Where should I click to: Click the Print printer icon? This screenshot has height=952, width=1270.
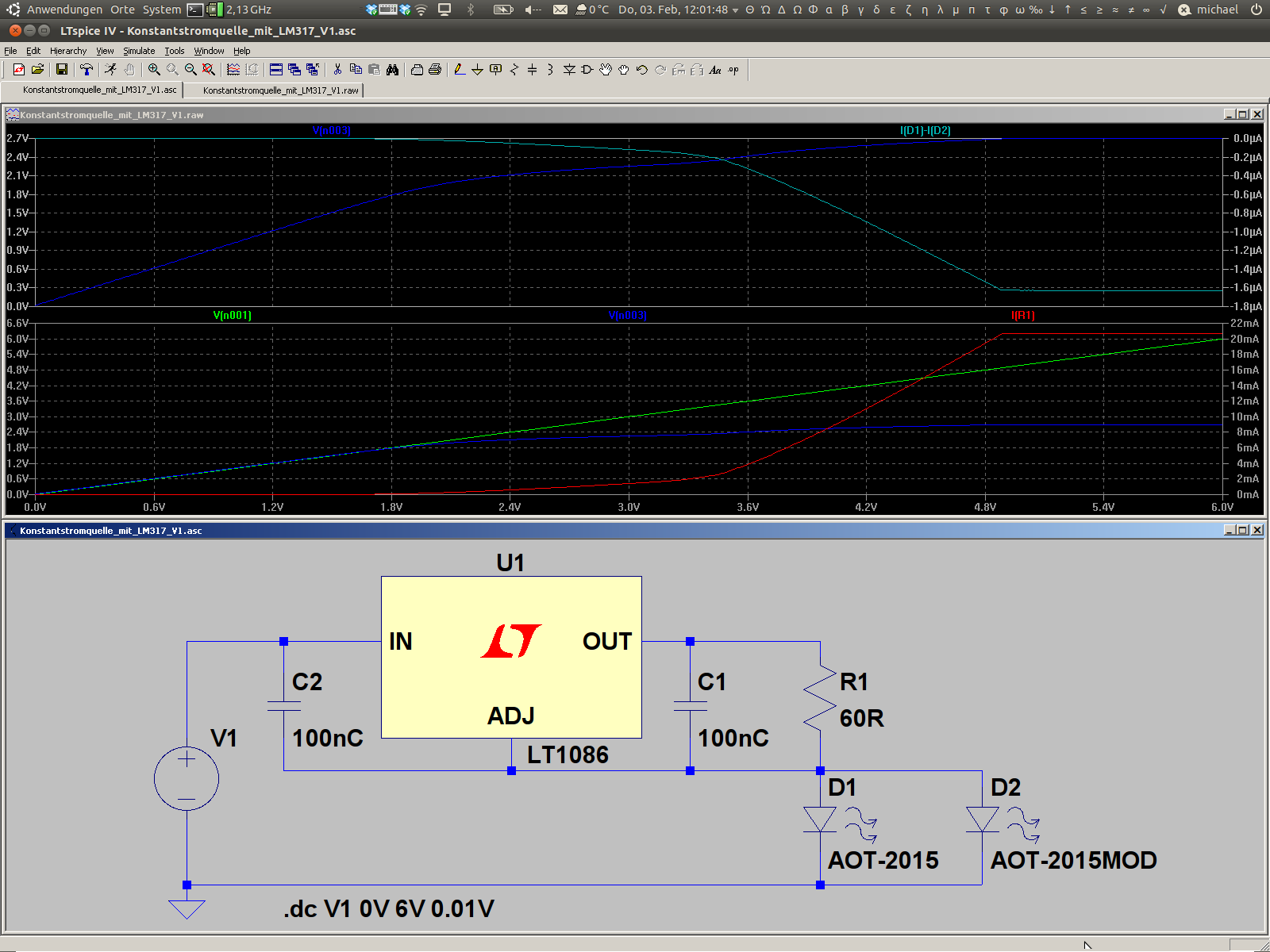(x=435, y=70)
